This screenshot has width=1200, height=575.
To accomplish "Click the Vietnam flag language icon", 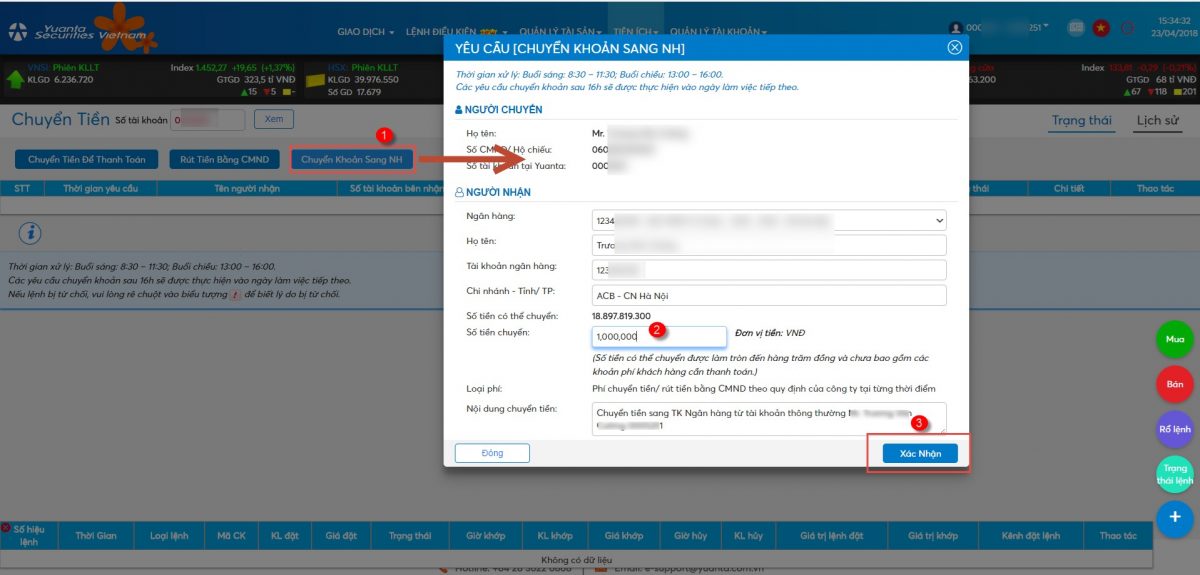I will pyautogui.click(x=1102, y=28).
